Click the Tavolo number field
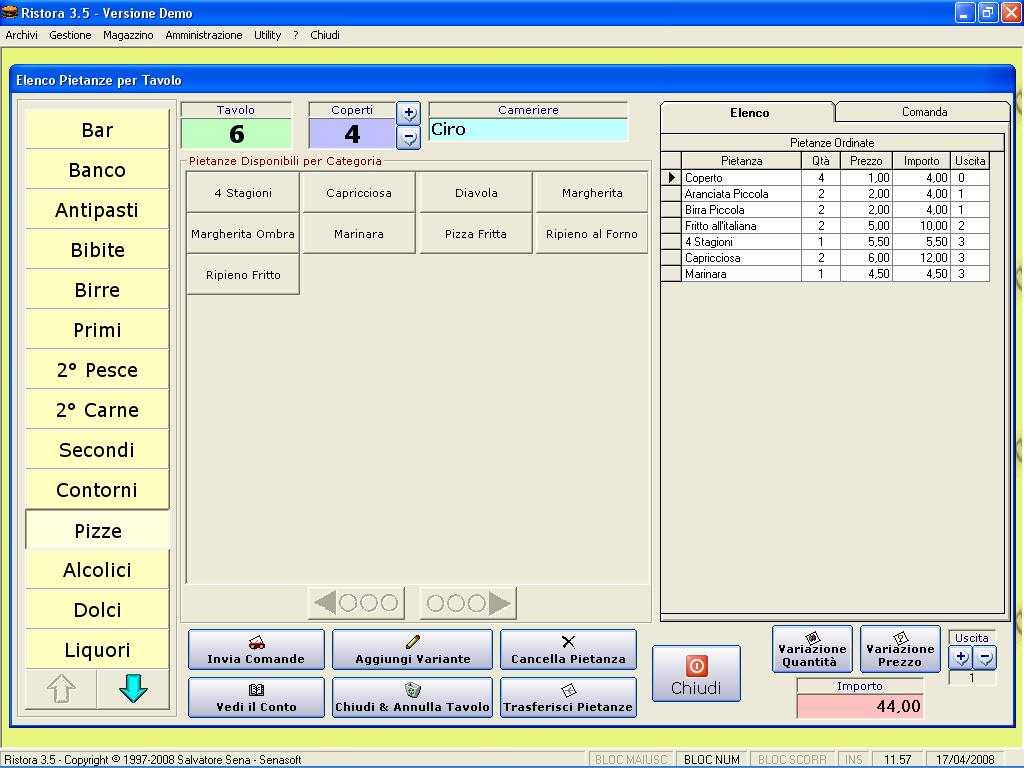 [x=236, y=134]
